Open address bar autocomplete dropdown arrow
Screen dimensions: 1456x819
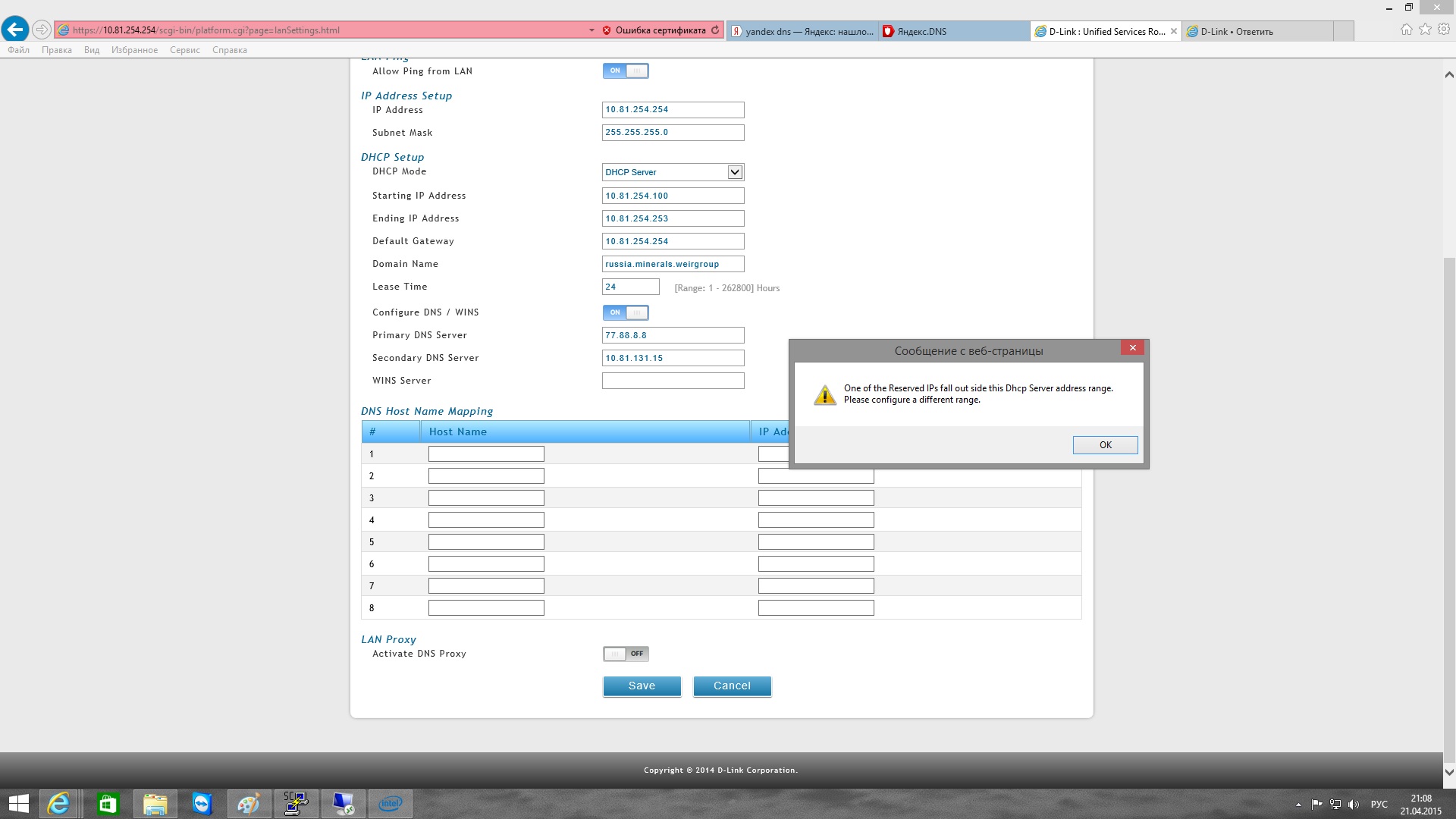591,30
